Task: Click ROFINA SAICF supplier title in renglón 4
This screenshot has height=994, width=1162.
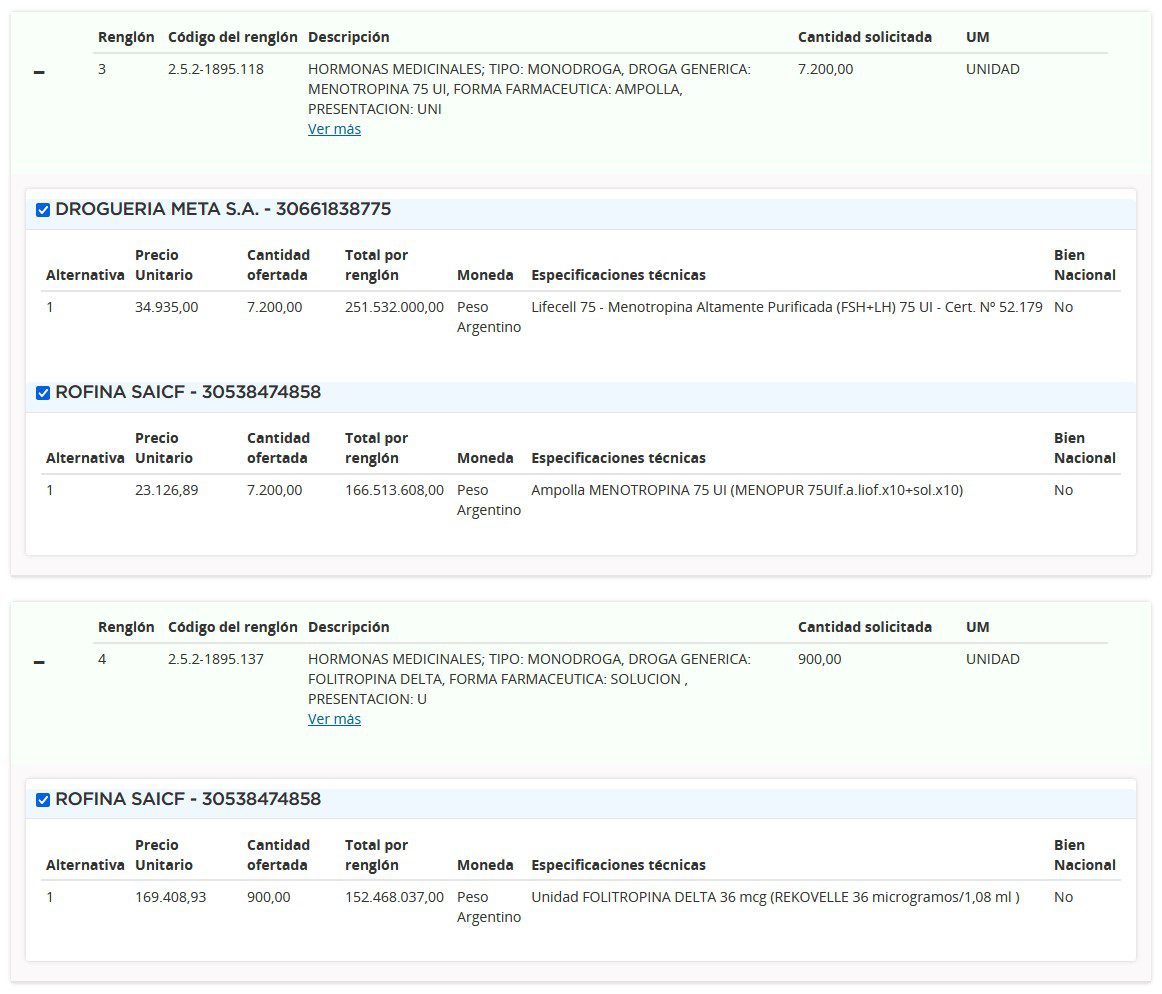Action: pos(188,800)
